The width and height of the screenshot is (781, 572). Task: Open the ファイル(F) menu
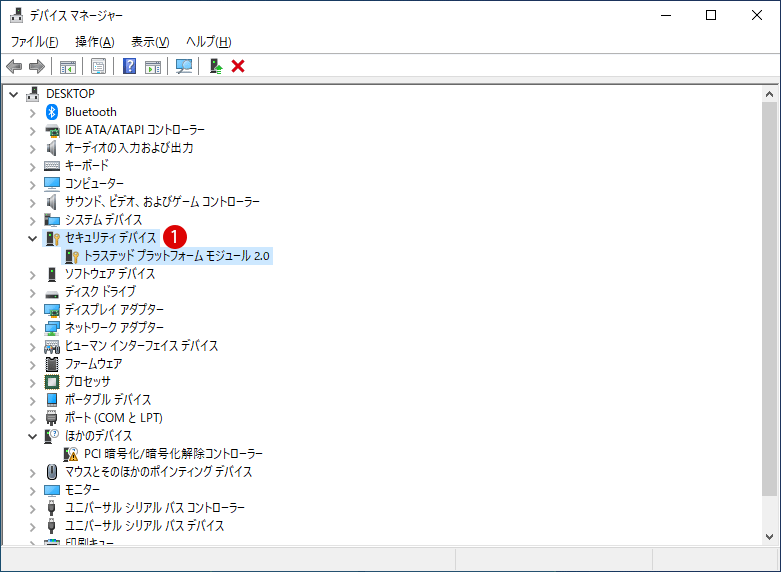coord(34,42)
